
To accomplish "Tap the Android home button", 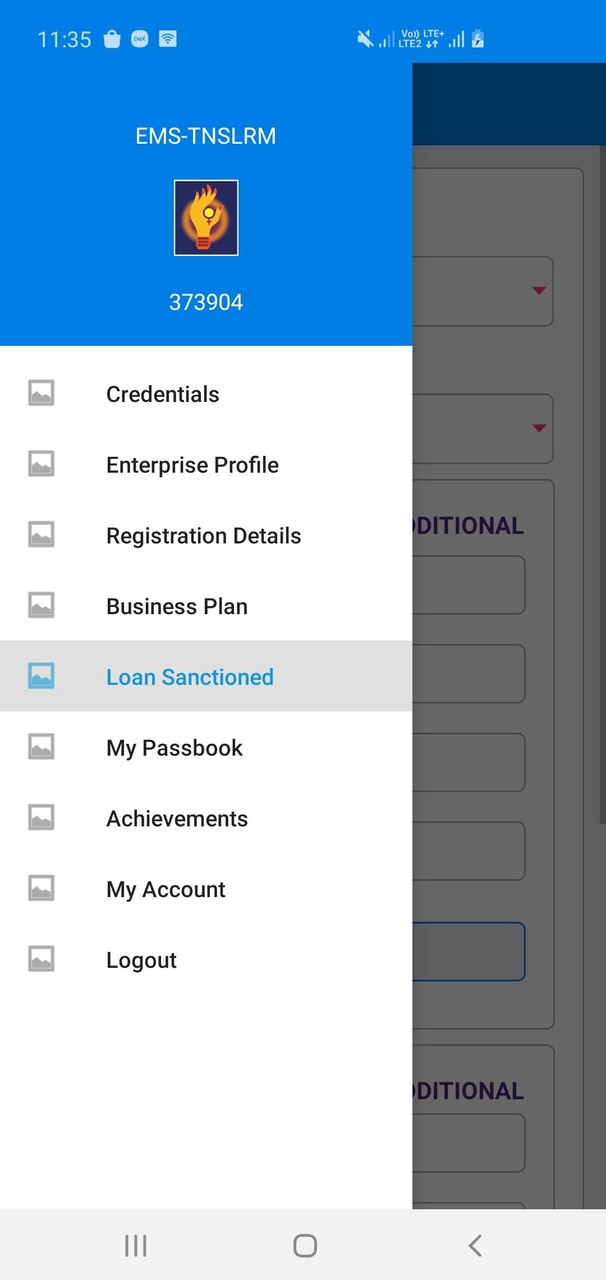I will click(304, 1245).
